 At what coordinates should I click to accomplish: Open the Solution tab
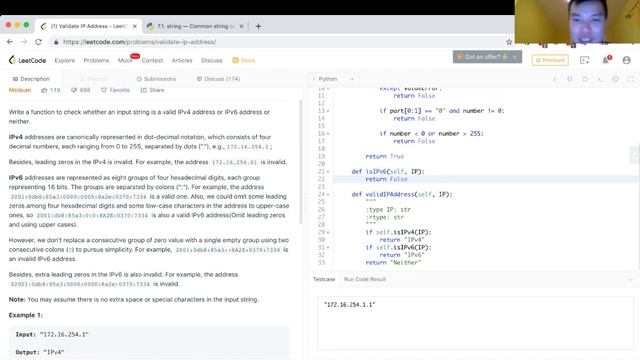point(94,79)
